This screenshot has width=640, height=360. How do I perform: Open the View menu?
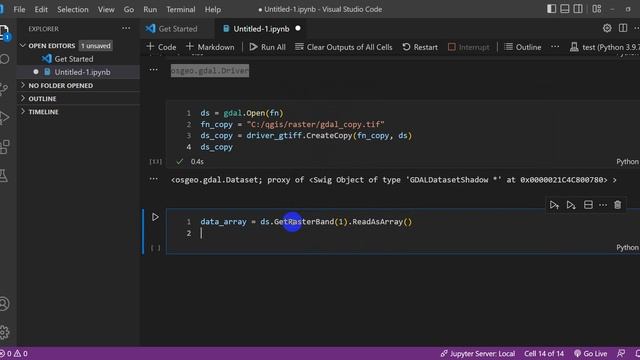point(106,9)
